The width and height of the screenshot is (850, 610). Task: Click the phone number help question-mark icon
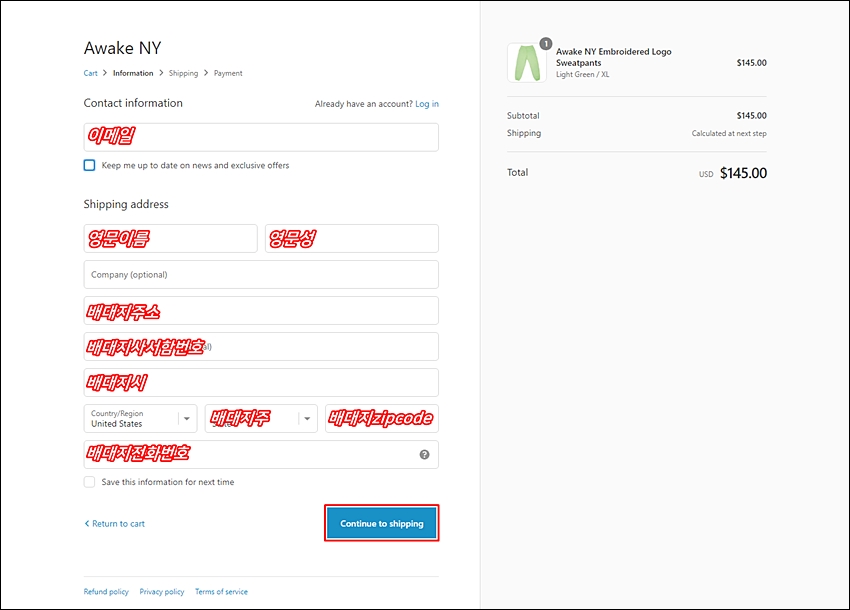(x=424, y=454)
